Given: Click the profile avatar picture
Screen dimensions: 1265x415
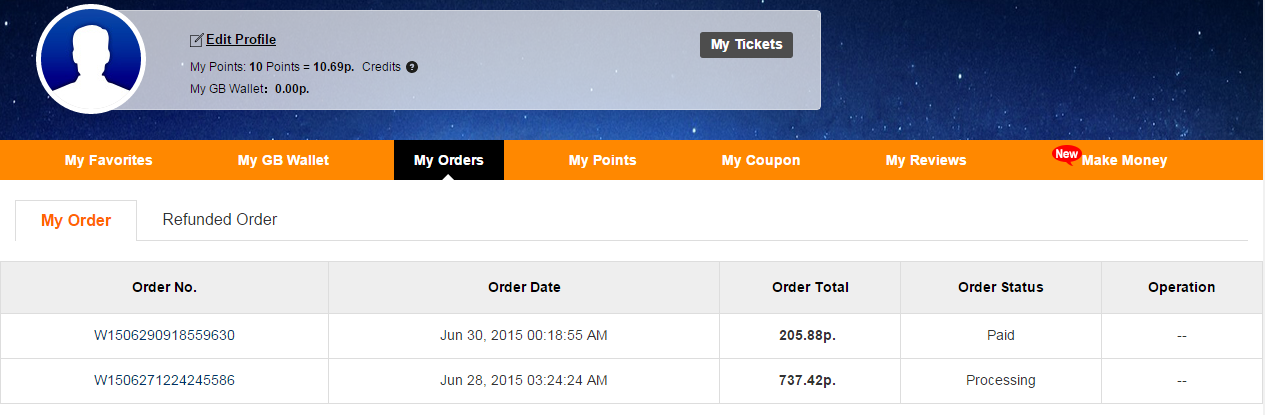Looking at the screenshot, I should coord(91,59).
